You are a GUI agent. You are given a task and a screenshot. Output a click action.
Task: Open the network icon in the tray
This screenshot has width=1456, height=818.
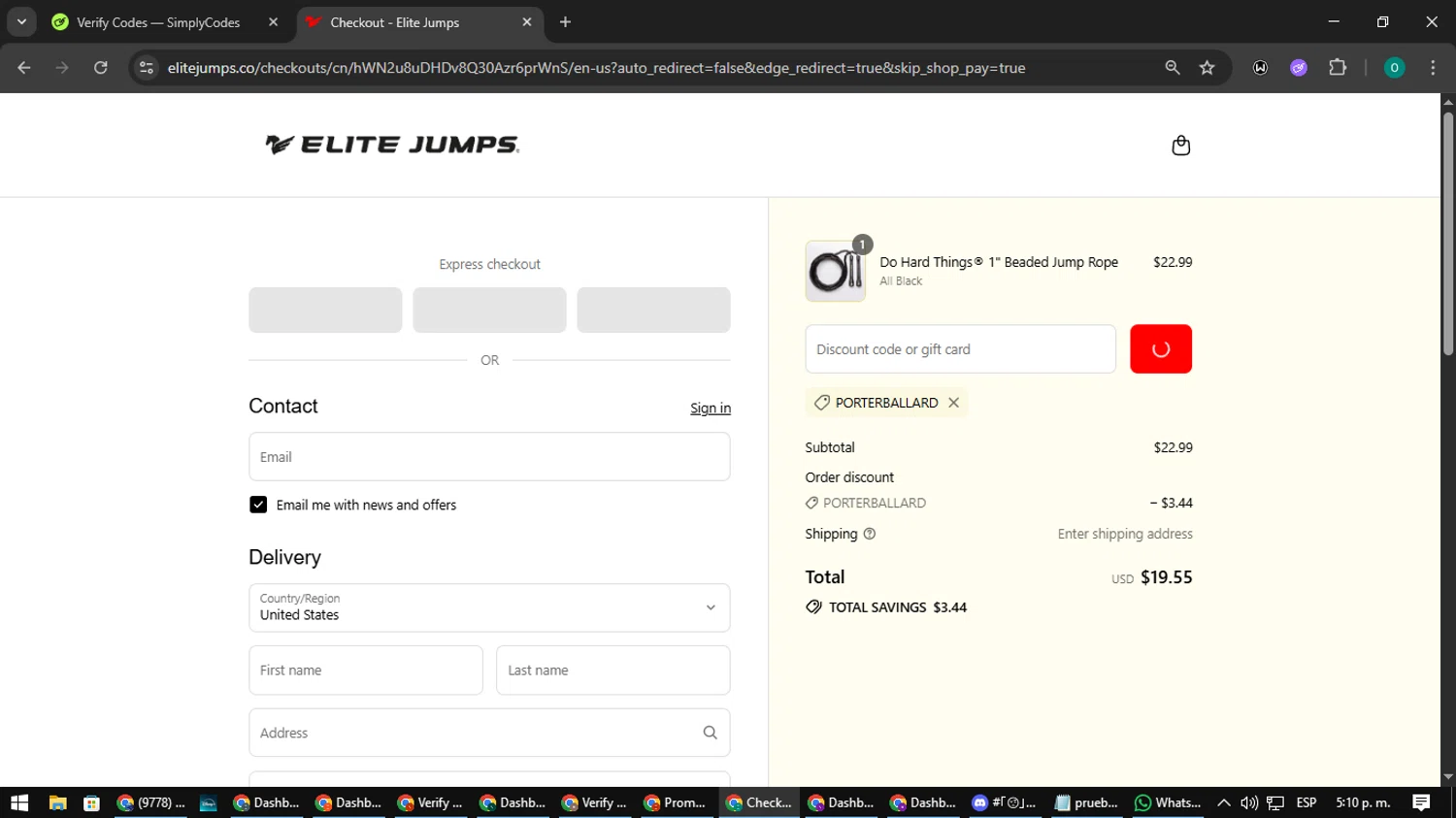1275,802
